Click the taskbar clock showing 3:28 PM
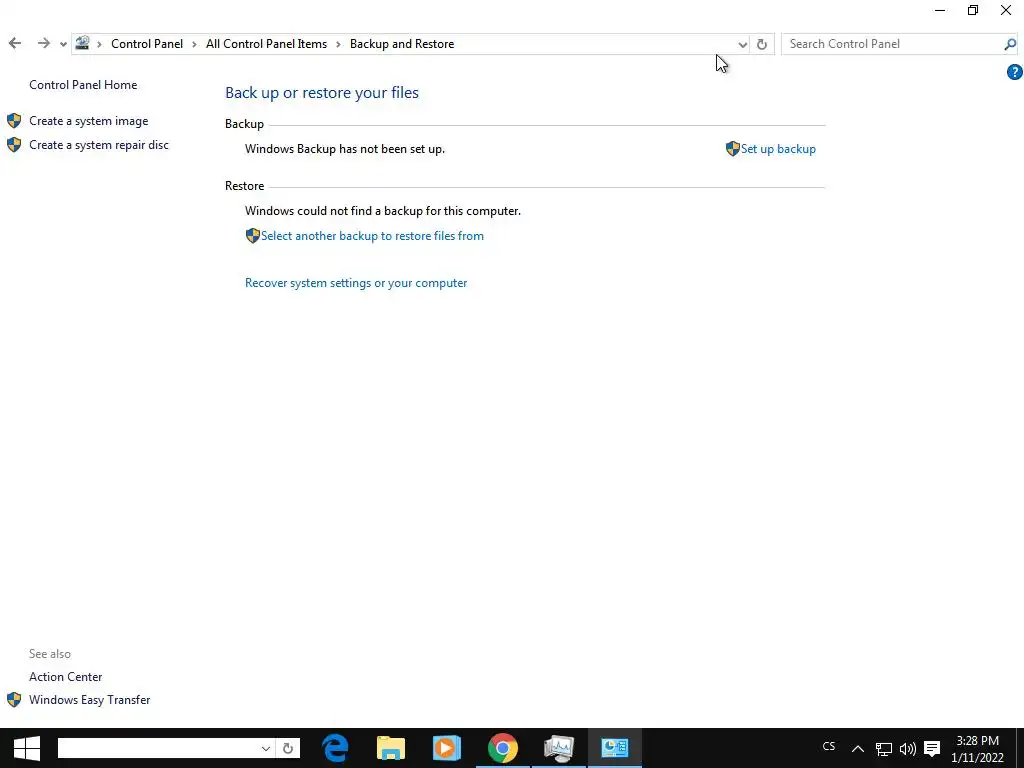 pos(977,749)
